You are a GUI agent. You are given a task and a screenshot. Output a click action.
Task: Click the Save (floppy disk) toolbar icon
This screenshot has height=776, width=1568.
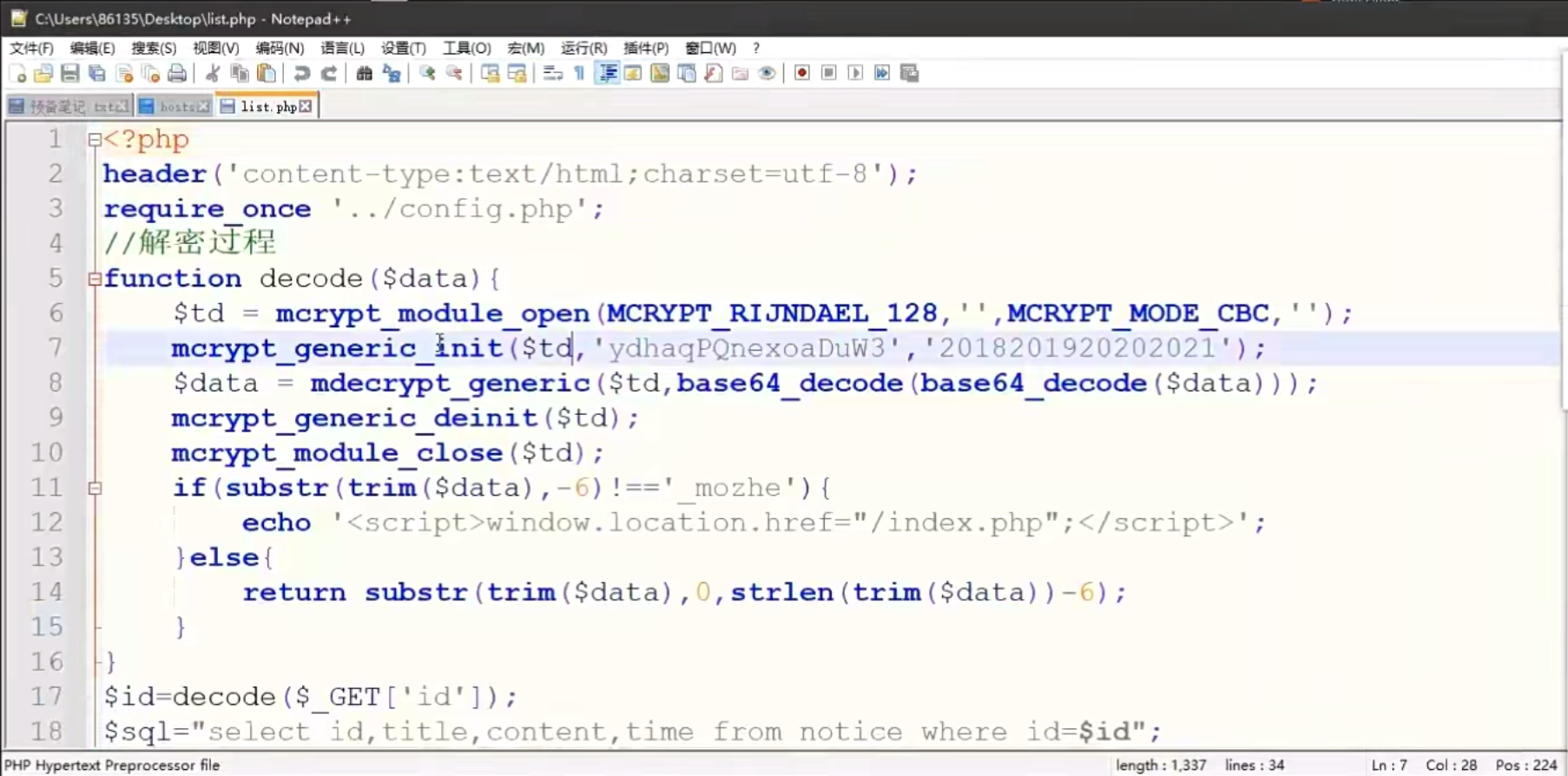(x=70, y=74)
